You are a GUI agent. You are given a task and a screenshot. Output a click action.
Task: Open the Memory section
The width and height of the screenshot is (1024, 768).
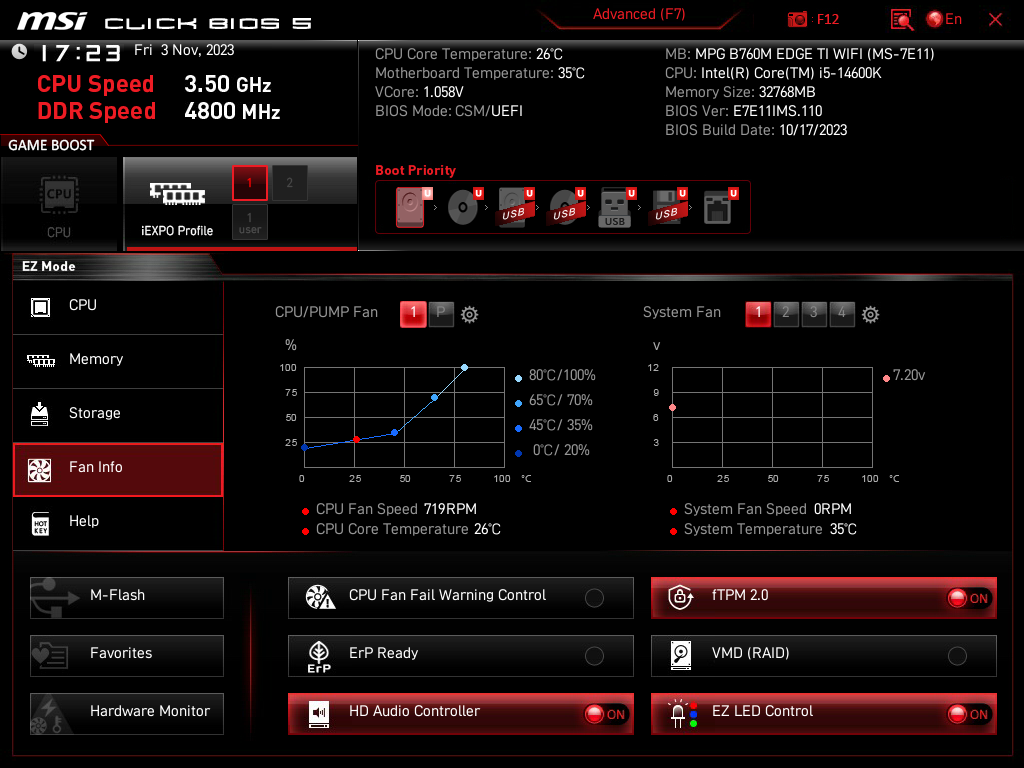[118, 360]
